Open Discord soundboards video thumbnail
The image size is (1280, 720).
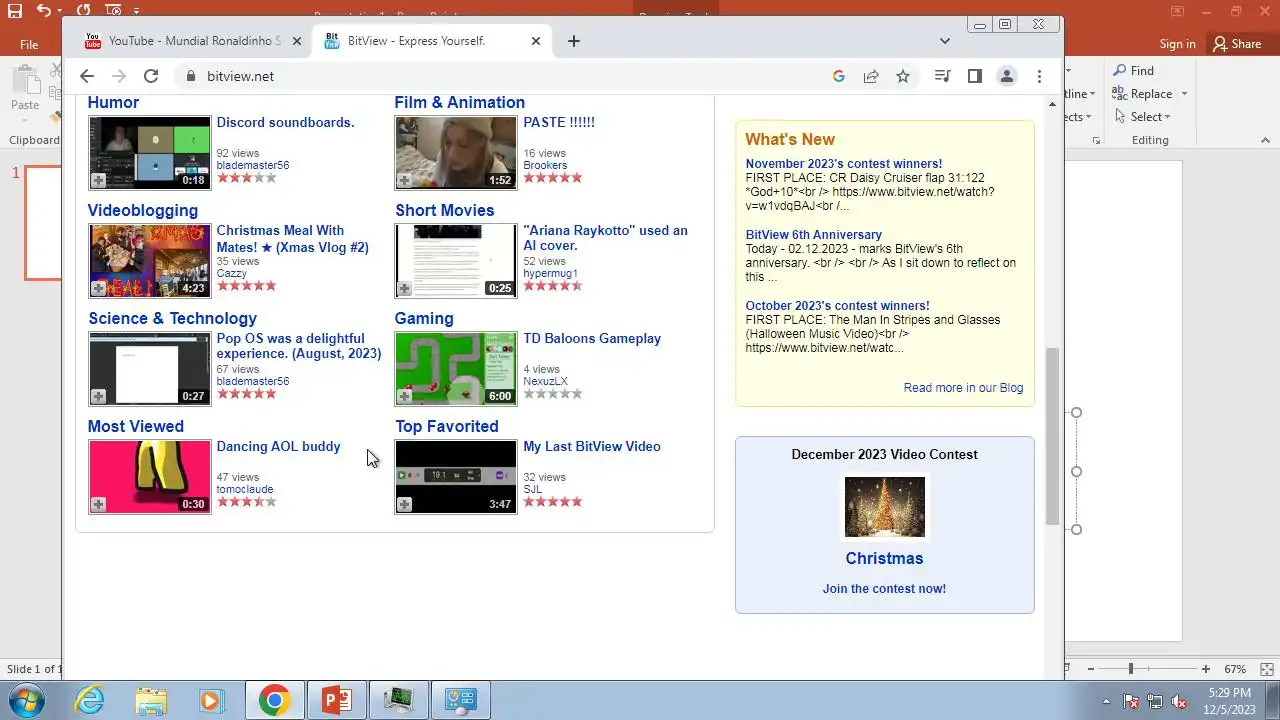pyautogui.click(x=150, y=152)
